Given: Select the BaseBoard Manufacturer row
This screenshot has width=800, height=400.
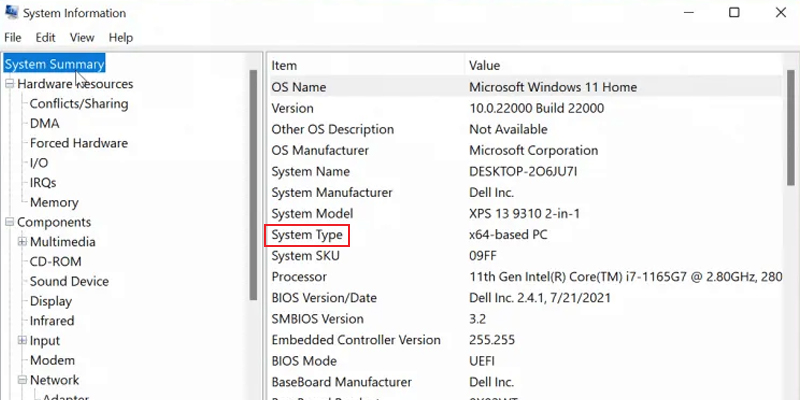Looking at the screenshot, I should pyautogui.click(x=525, y=382).
